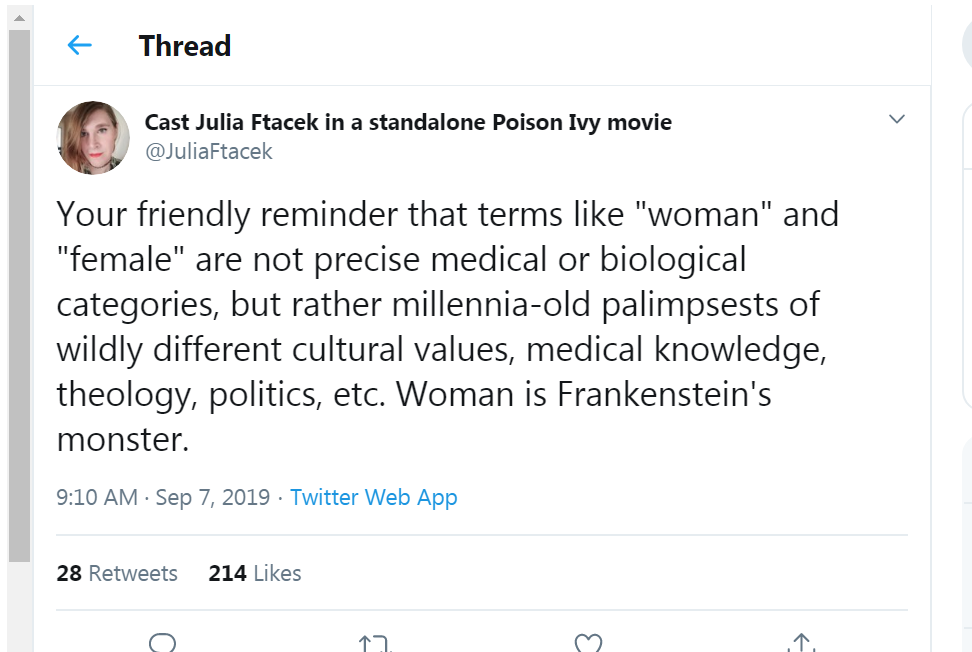Focus the partially visible search box at right
This screenshot has height=652, width=972.
pos(967,45)
